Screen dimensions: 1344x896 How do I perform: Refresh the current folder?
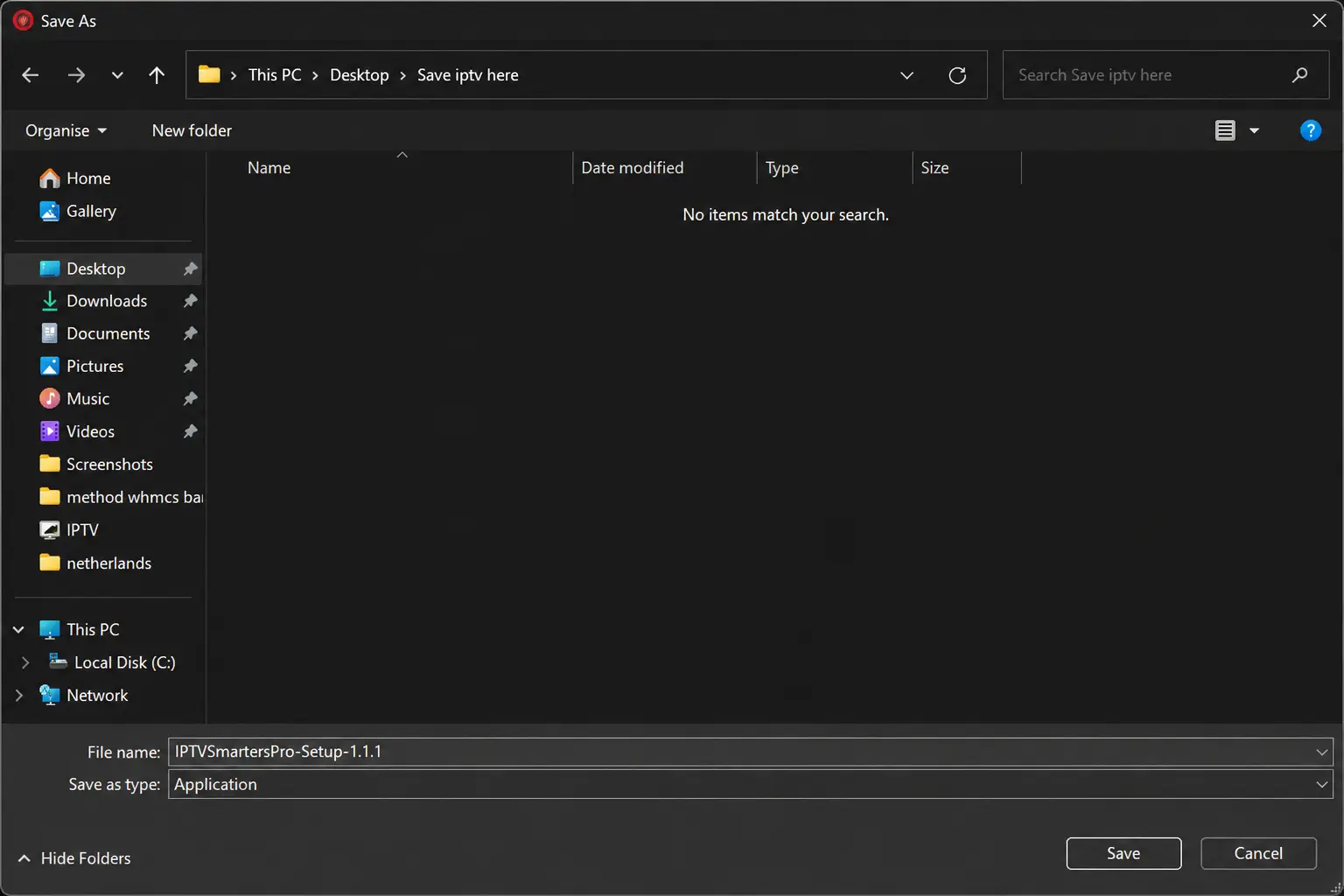(x=957, y=75)
